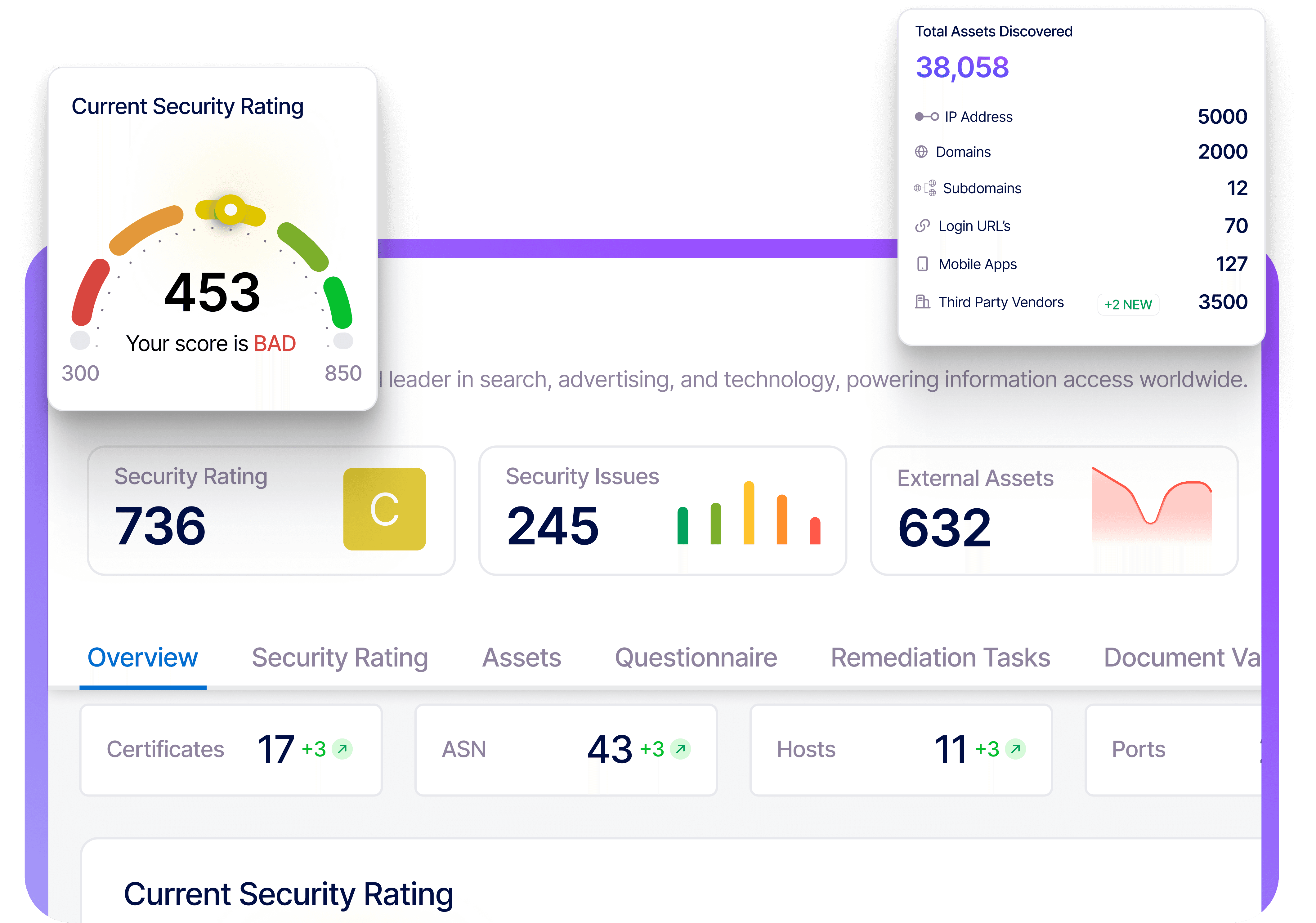
Task: Click the Hosts upward arrow icon
Action: point(1015,749)
